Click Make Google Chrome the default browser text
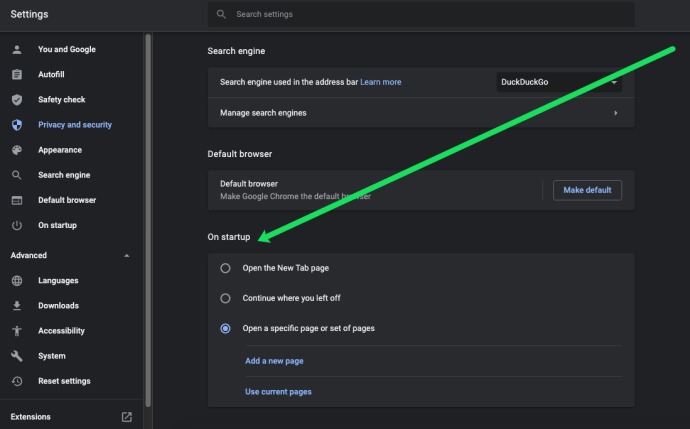The width and height of the screenshot is (690, 429). 295,196
